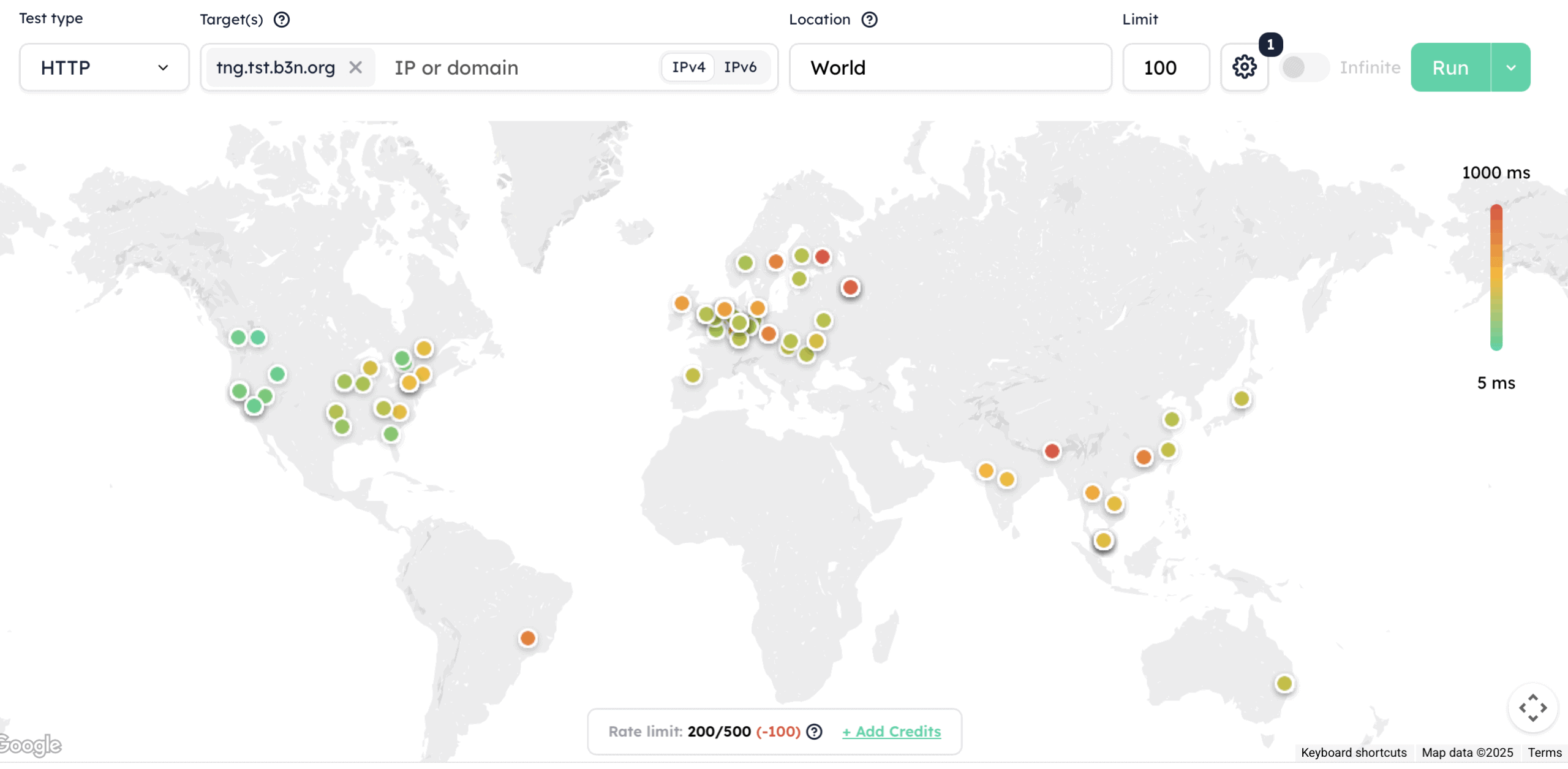Click the Location help question mark icon

(869, 20)
